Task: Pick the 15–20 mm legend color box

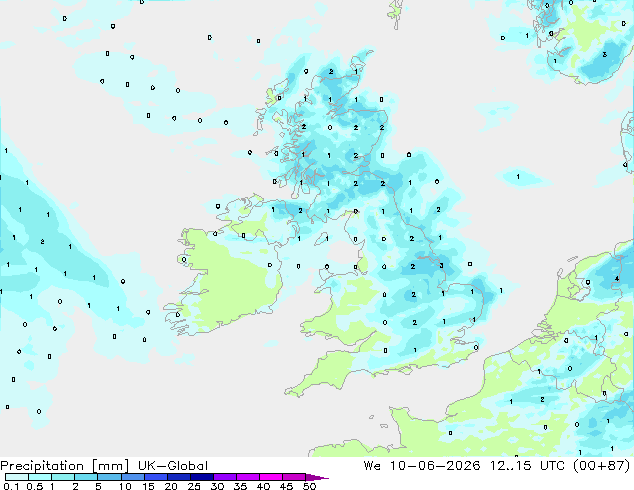Action: (x=155, y=477)
